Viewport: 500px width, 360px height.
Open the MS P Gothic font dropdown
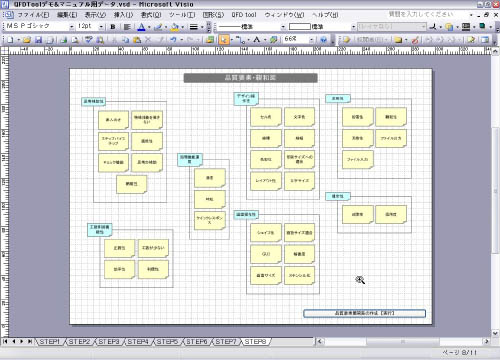click(x=71, y=27)
